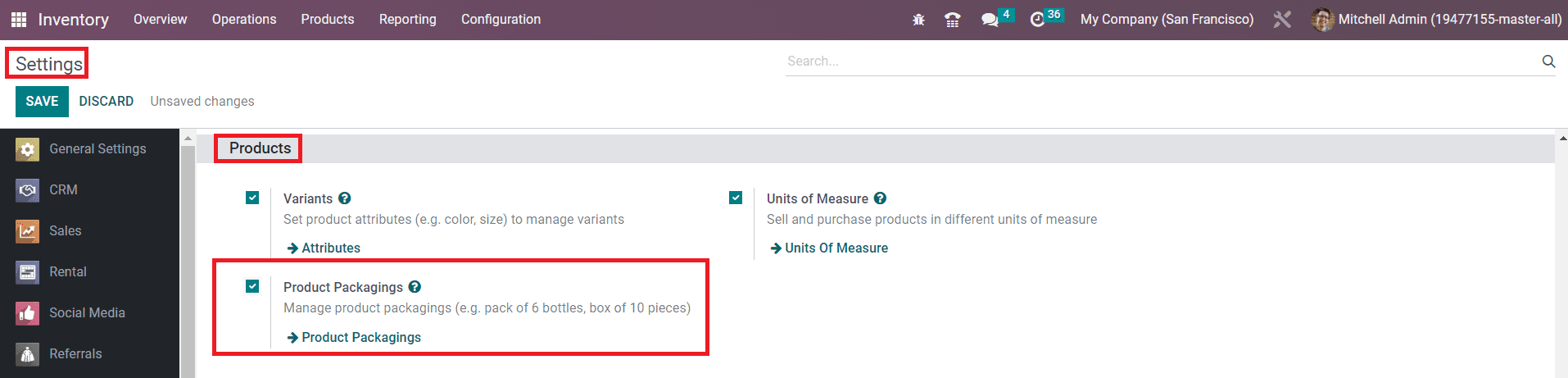Click the search magnifier icon
Image resolution: width=1568 pixels, height=378 pixels.
click(x=1548, y=61)
